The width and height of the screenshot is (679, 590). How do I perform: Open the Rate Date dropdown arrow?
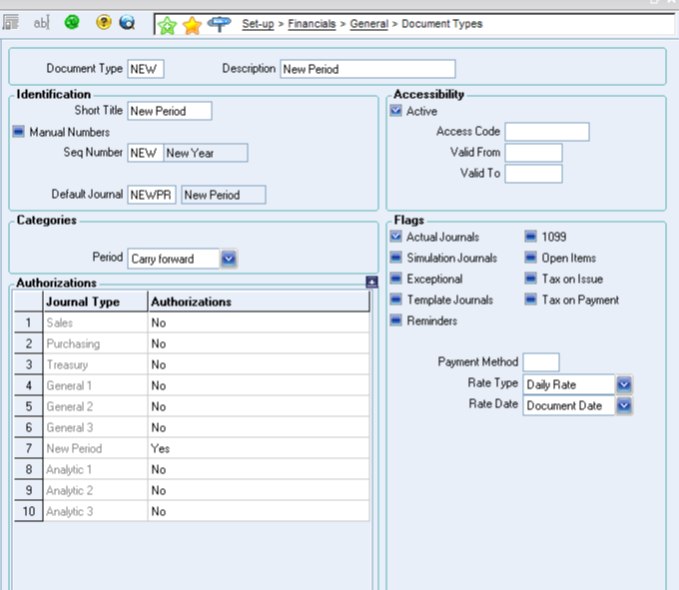coord(624,405)
